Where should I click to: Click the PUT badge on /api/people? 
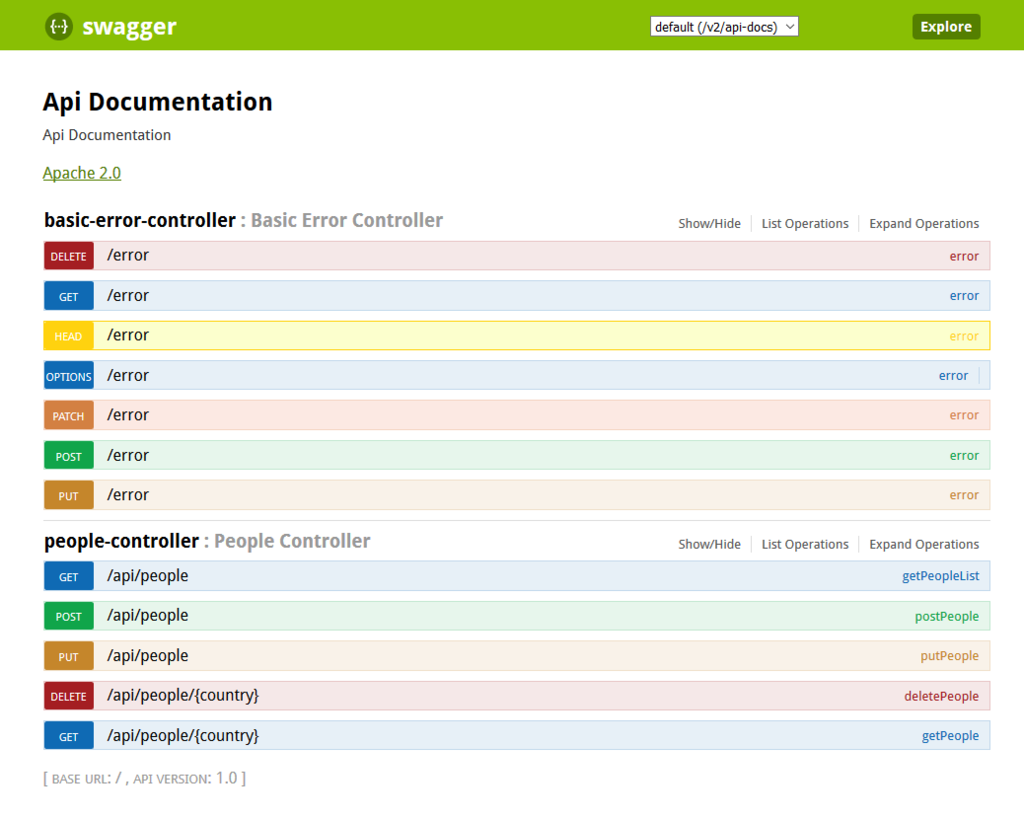69,656
